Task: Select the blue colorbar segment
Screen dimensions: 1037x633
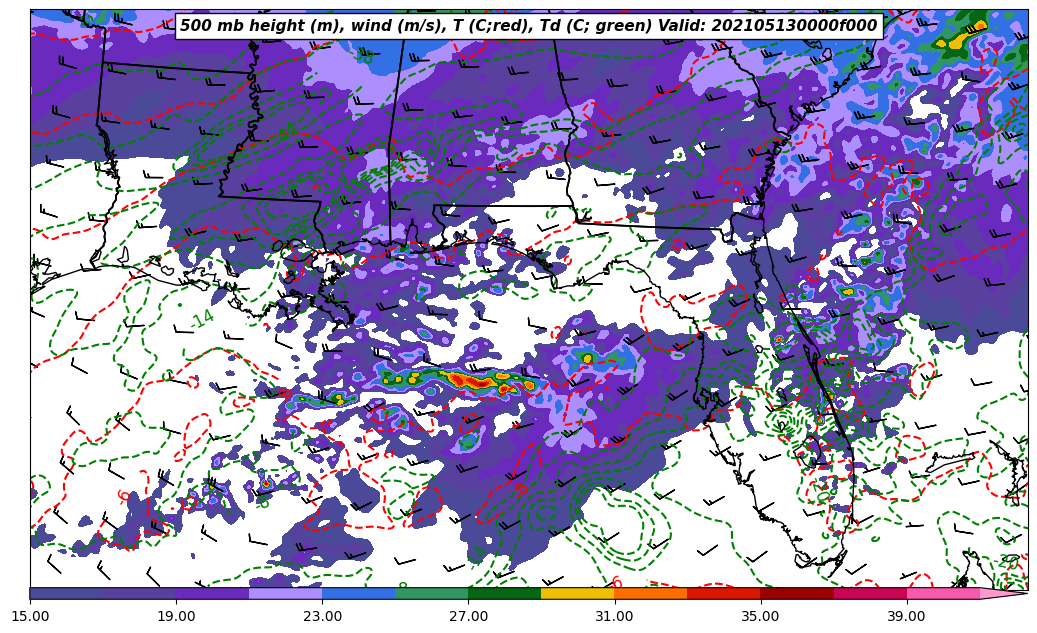Action: (358, 593)
